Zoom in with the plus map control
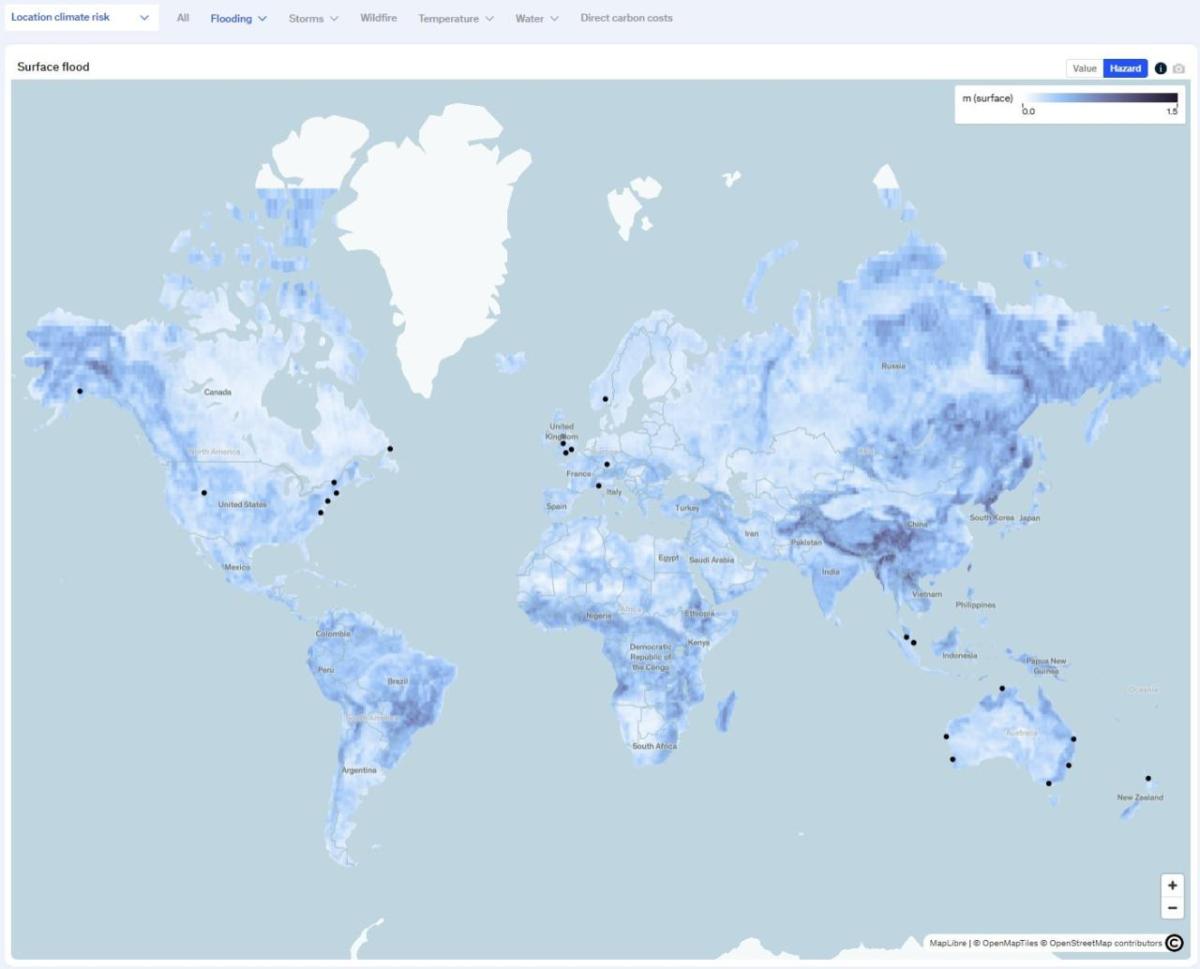The height and width of the screenshot is (969, 1200). [x=1172, y=886]
